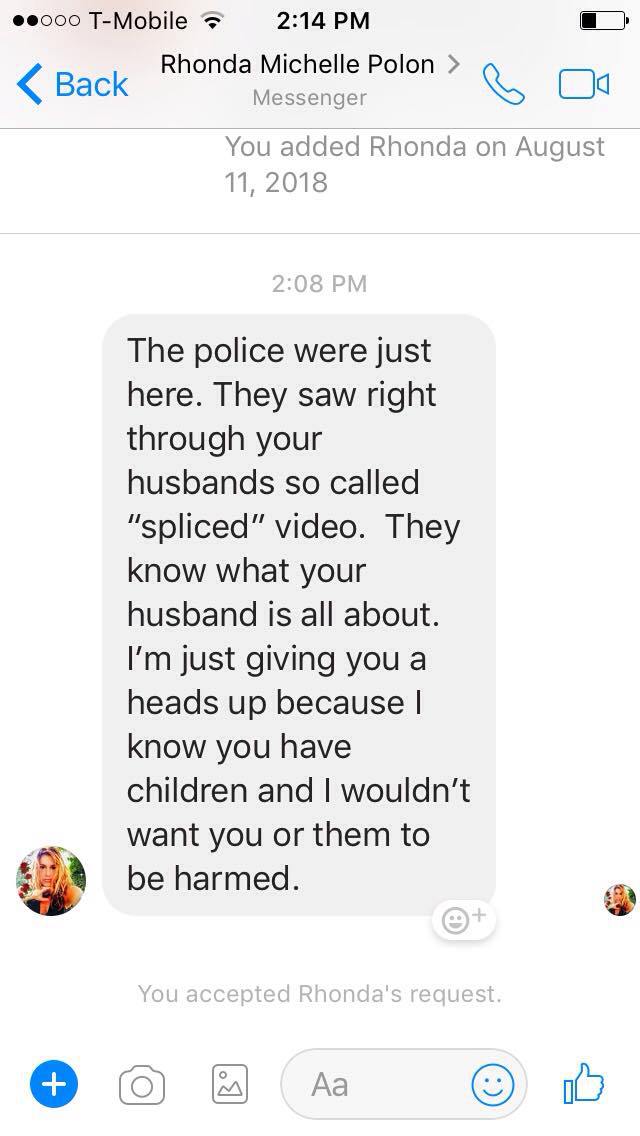Open the emoji smiley picker in text field
Image resolution: width=640 pixels, height=1136 pixels.
pyautogui.click(x=493, y=1085)
